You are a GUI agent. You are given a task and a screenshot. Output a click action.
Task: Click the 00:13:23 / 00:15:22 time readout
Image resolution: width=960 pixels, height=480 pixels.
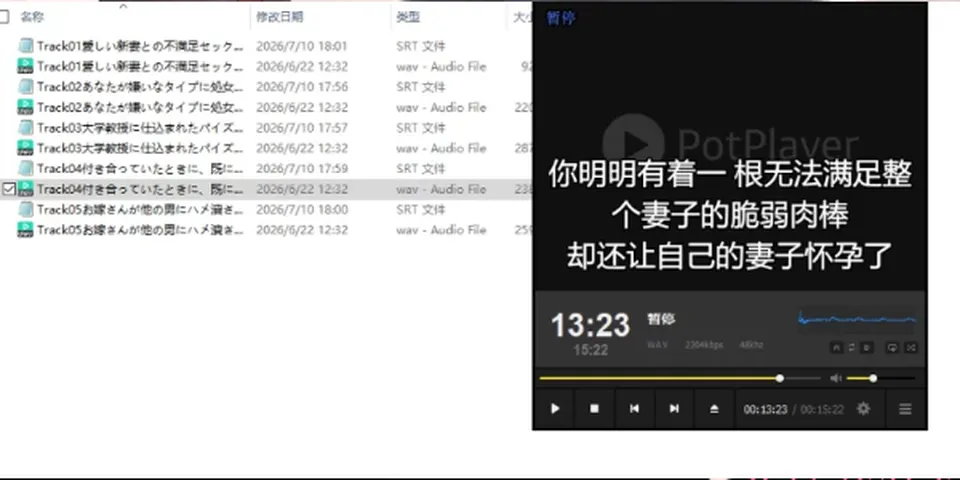click(x=793, y=410)
